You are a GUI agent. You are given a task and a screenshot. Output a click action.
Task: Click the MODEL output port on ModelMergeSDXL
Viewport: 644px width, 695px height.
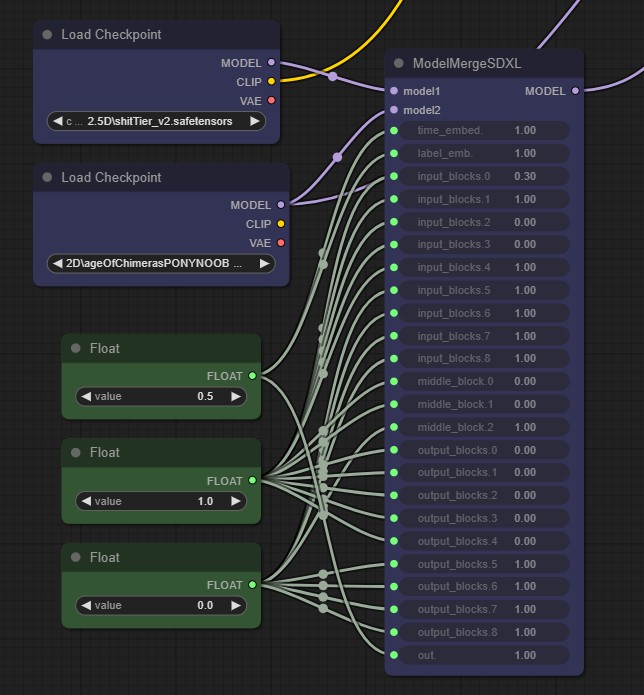coord(575,91)
